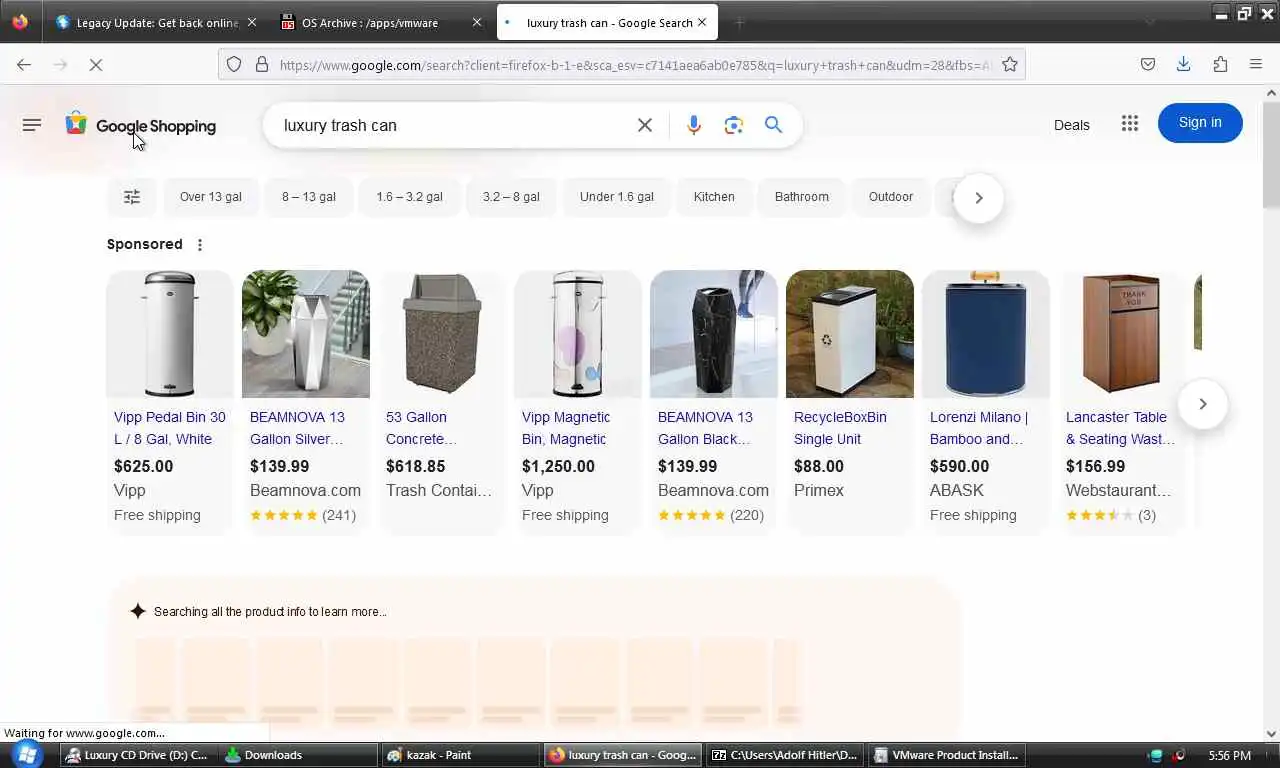Viewport: 1280px width, 768px height.
Task: Open the extensions puzzle icon
Action: coord(1220,65)
